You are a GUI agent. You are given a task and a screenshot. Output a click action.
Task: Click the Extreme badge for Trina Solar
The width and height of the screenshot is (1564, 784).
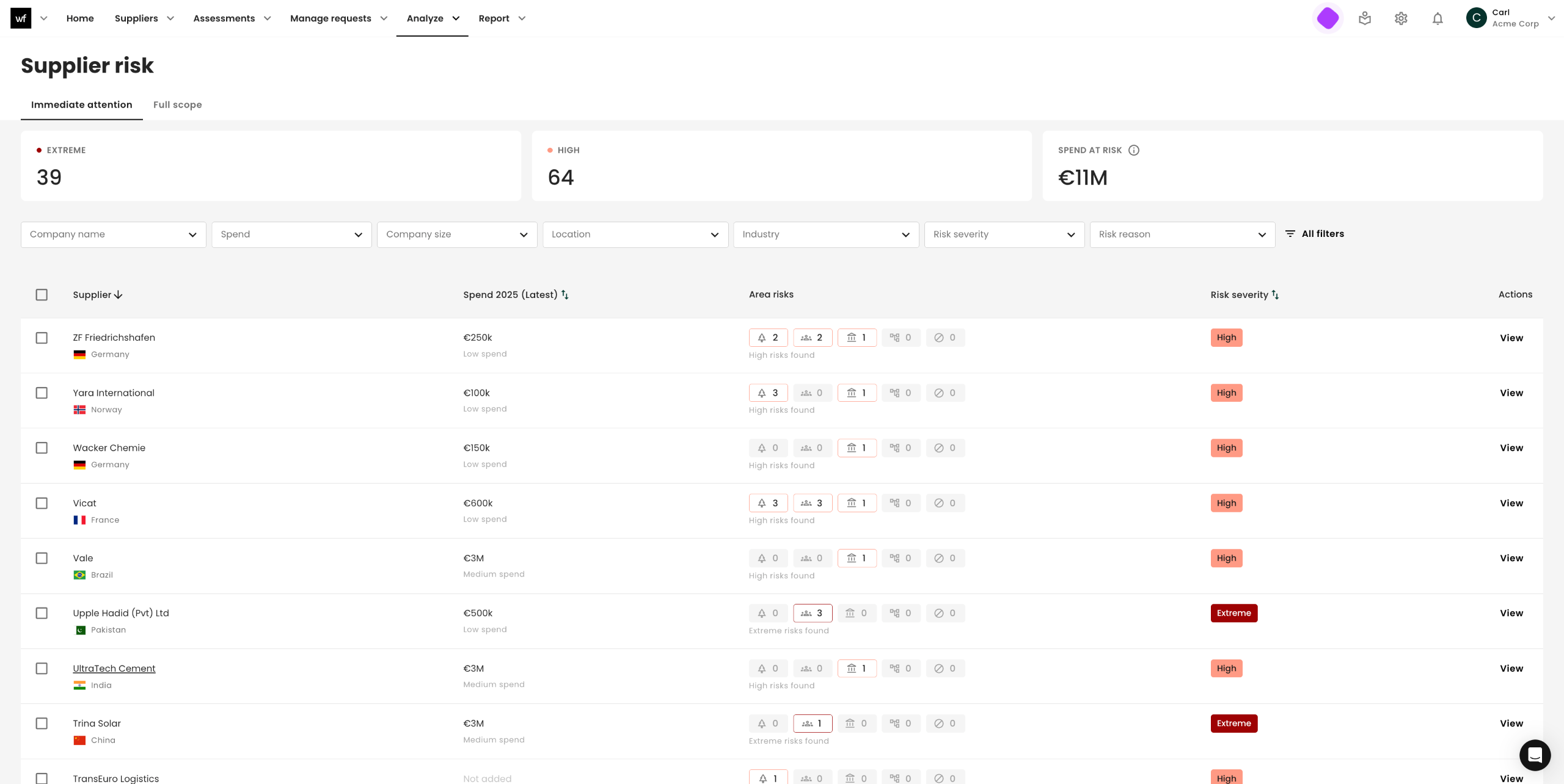tap(1233, 724)
